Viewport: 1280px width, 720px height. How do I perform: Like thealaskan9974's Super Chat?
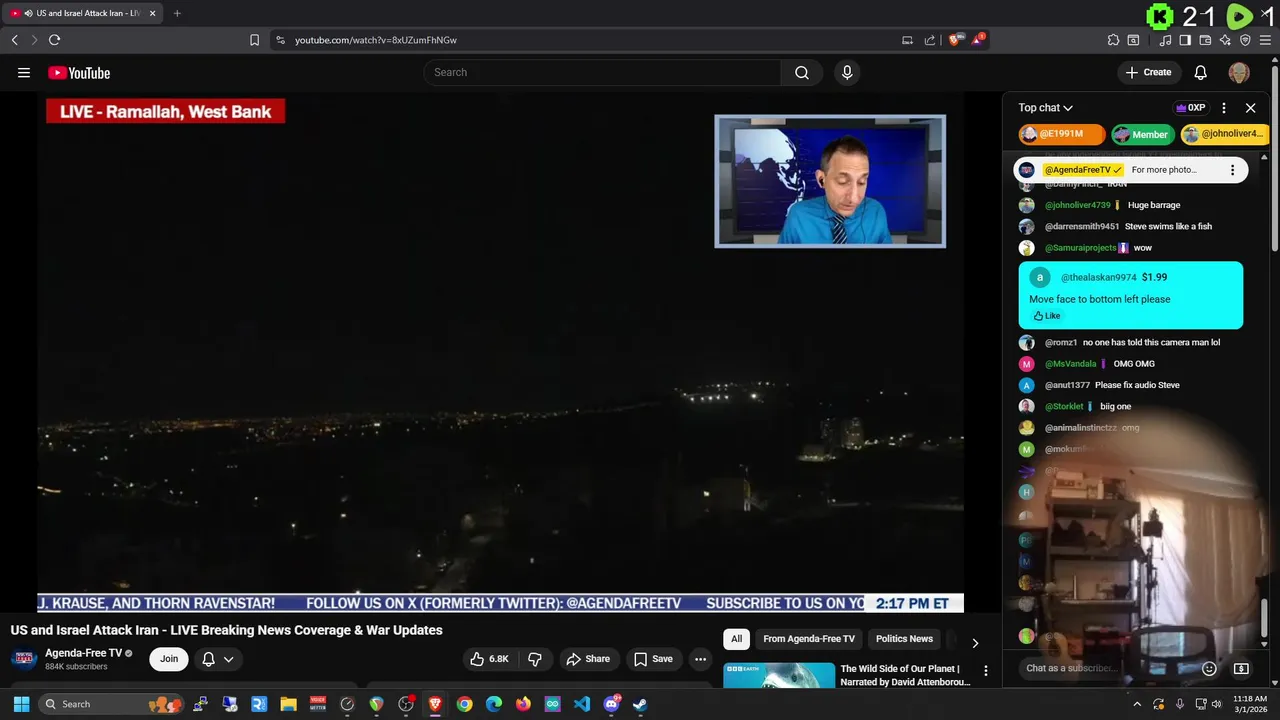pos(1047,316)
